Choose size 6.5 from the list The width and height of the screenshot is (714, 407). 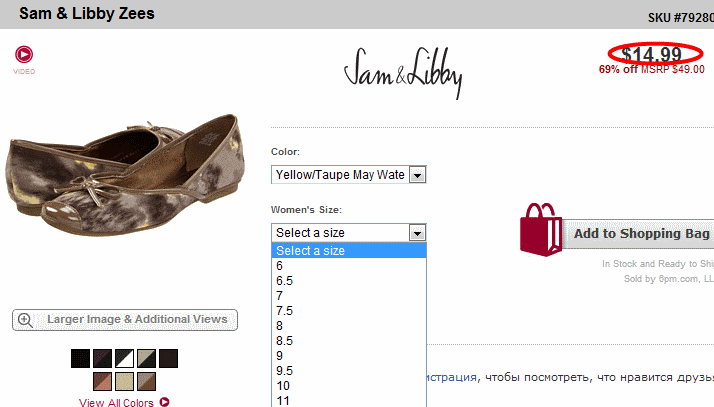pyautogui.click(x=349, y=280)
